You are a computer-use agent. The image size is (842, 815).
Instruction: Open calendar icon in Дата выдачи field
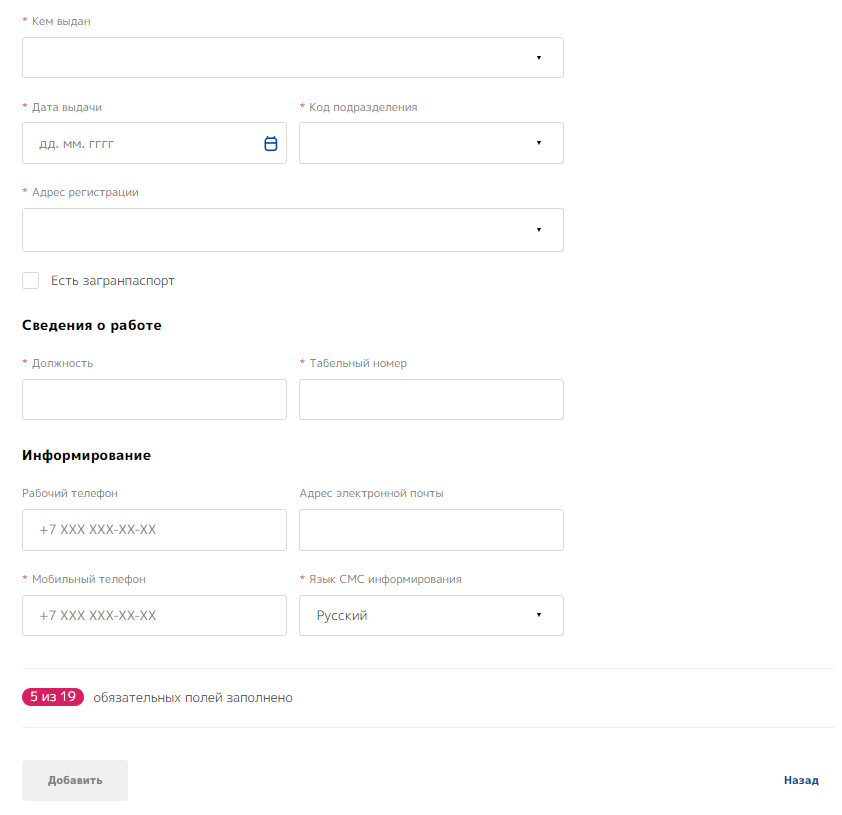tap(270, 144)
